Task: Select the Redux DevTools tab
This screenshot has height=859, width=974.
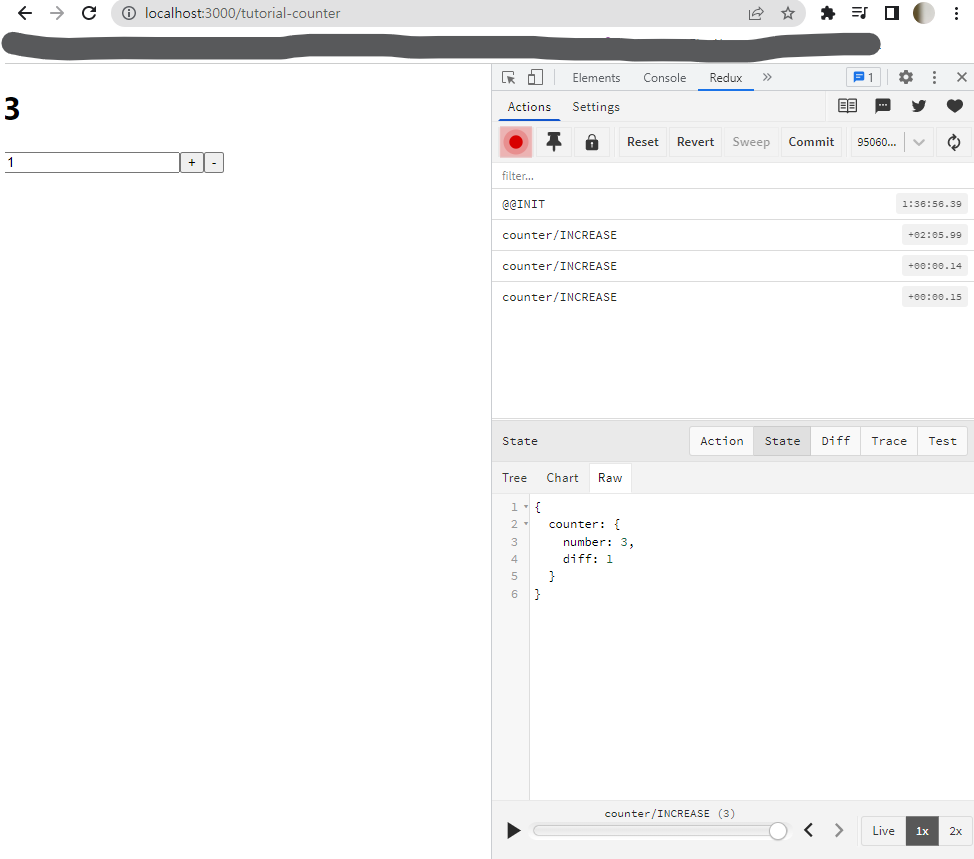Action: point(726,78)
